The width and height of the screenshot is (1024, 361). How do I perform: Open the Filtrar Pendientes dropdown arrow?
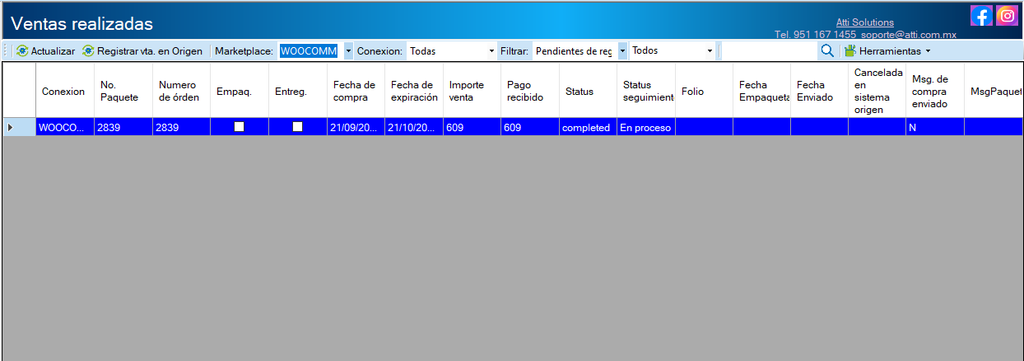(622, 51)
